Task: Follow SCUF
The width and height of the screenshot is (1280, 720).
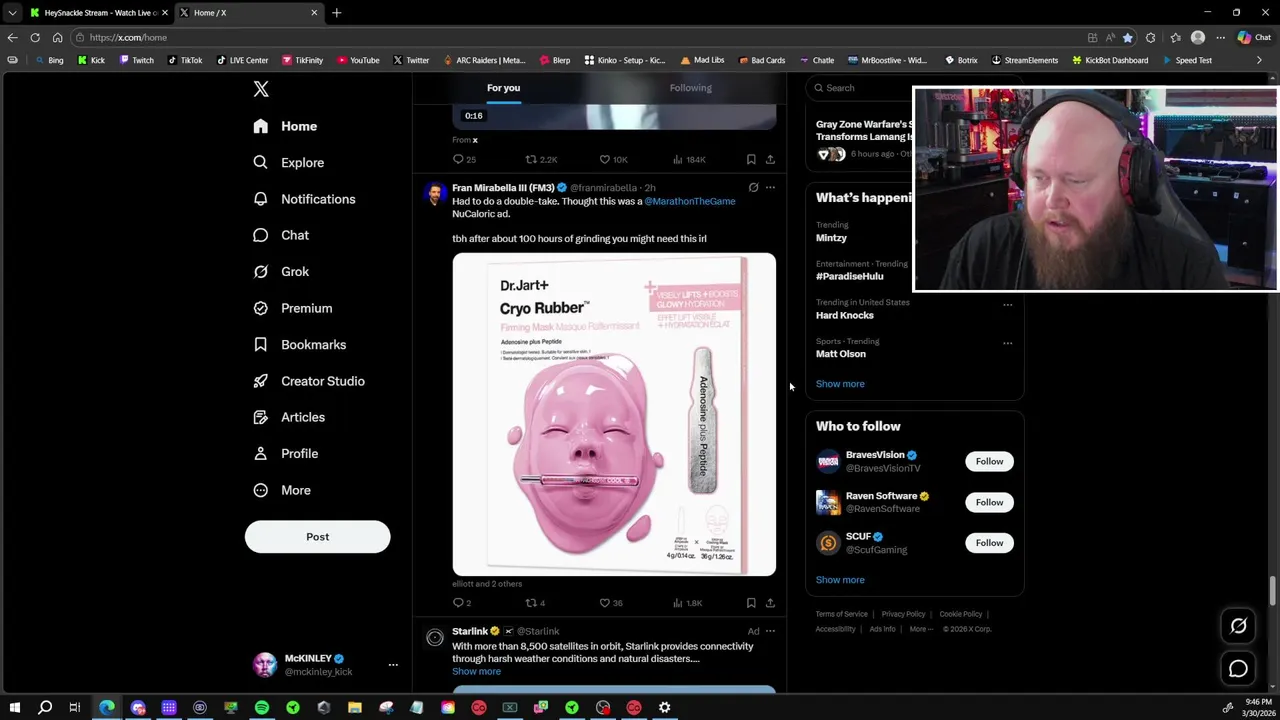Action: click(x=989, y=543)
